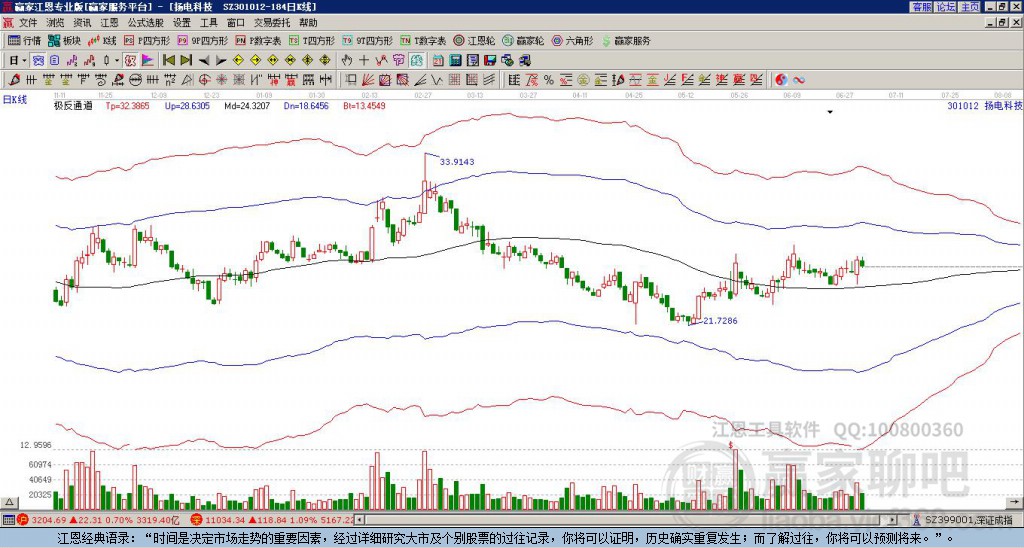The image size is (1024, 548).
Task: Open 赢家服务 service with dollar icon
Action: (626, 40)
